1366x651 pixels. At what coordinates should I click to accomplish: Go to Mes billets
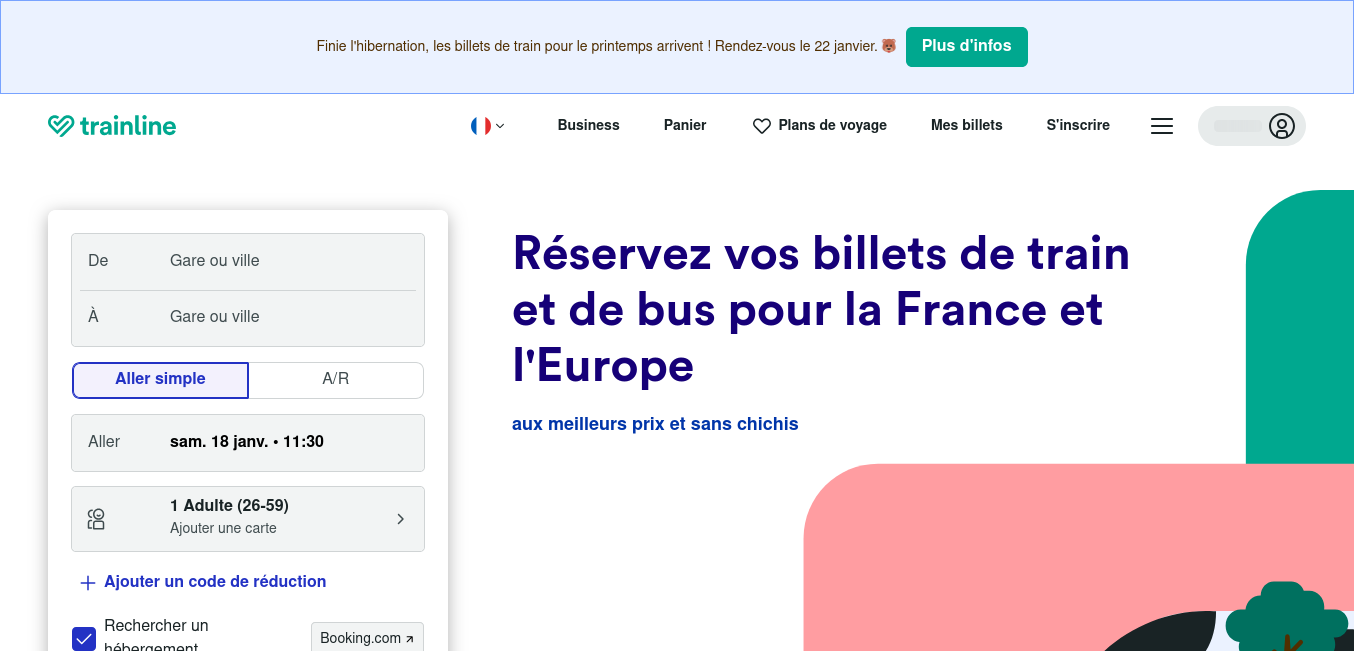click(966, 125)
